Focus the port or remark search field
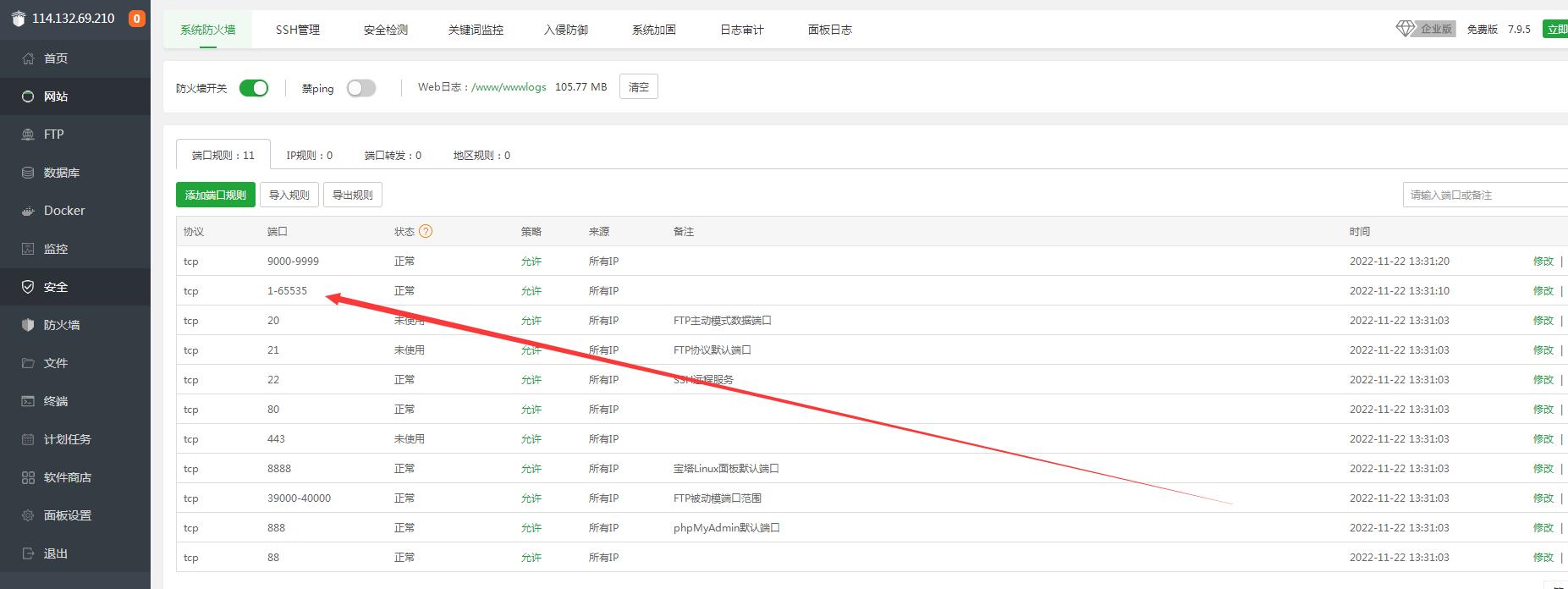Image resolution: width=1568 pixels, height=589 pixels. pyautogui.click(x=1485, y=195)
